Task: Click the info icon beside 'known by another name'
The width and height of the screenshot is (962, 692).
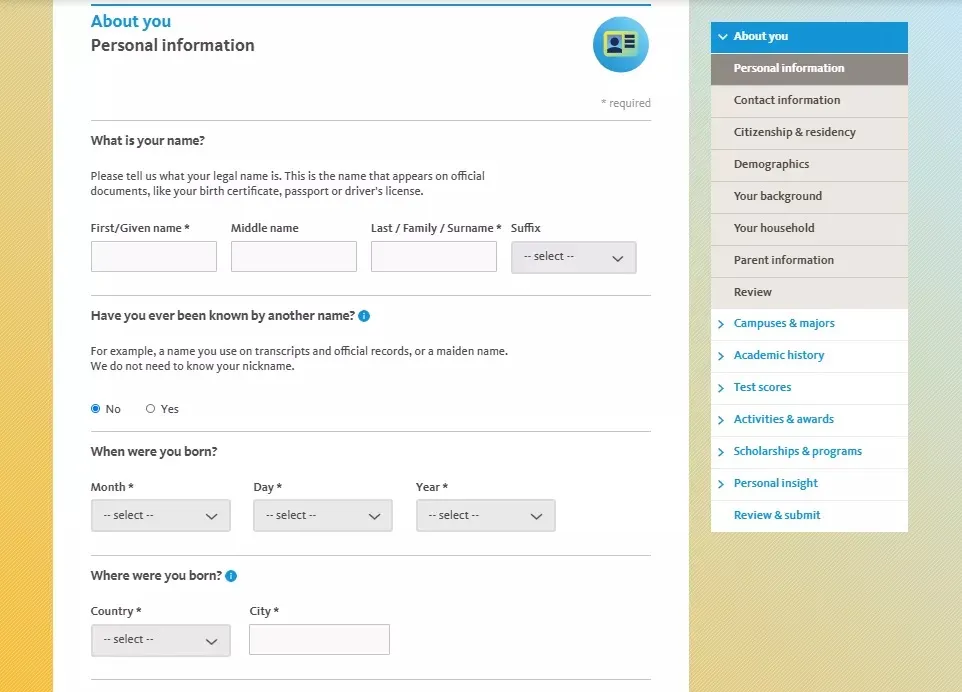Action: (x=364, y=316)
